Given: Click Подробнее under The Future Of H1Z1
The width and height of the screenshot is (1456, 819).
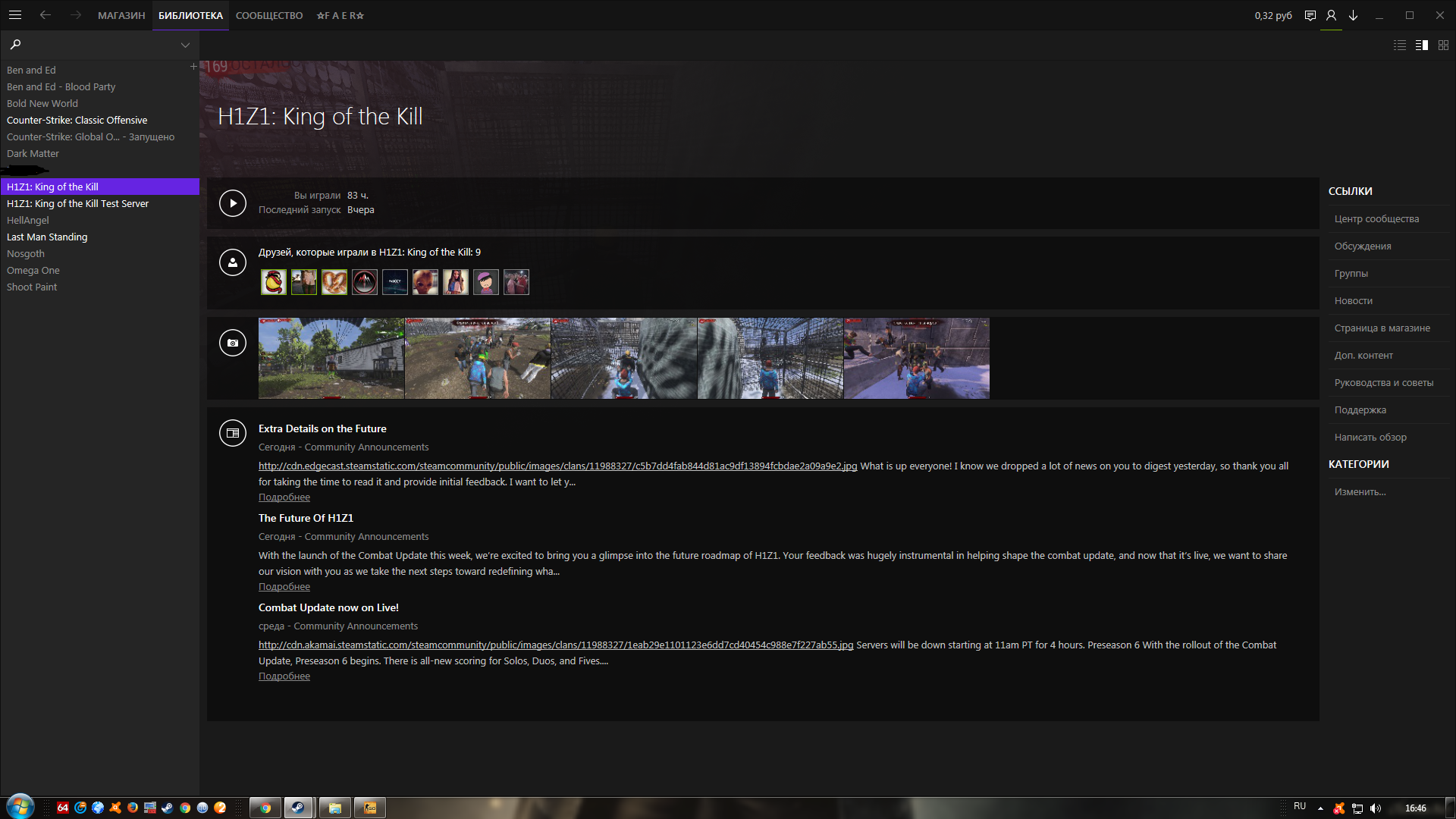Looking at the screenshot, I should (x=284, y=587).
